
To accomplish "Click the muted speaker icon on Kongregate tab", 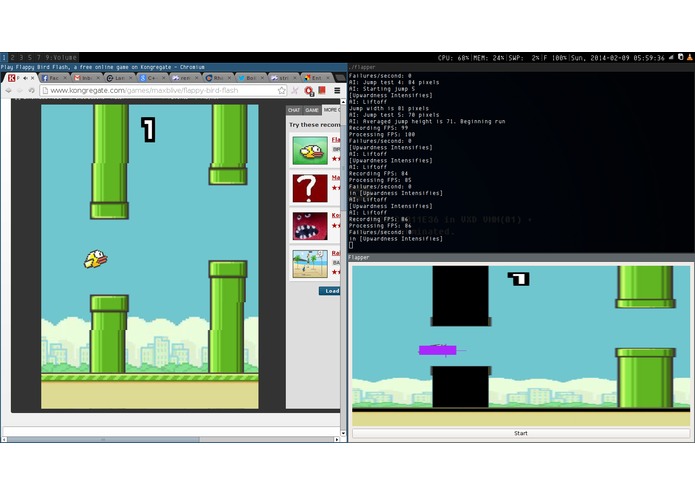I will (x=25, y=78).
